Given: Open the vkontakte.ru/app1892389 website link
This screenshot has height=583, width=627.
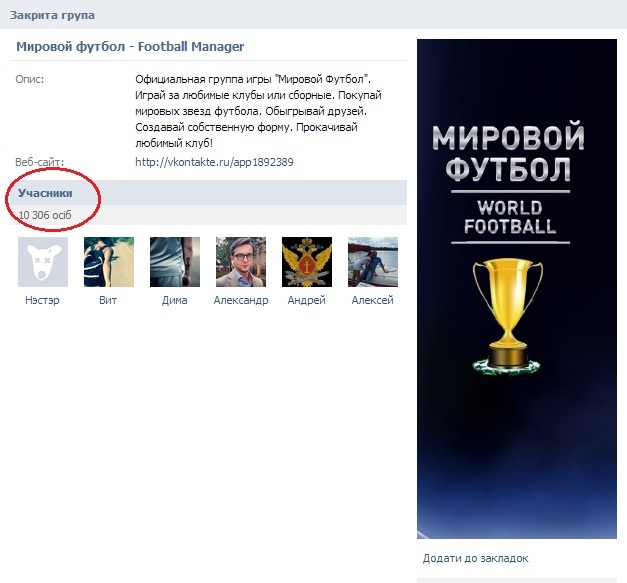Looking at the screenshot, I should [x=214, y=162].
